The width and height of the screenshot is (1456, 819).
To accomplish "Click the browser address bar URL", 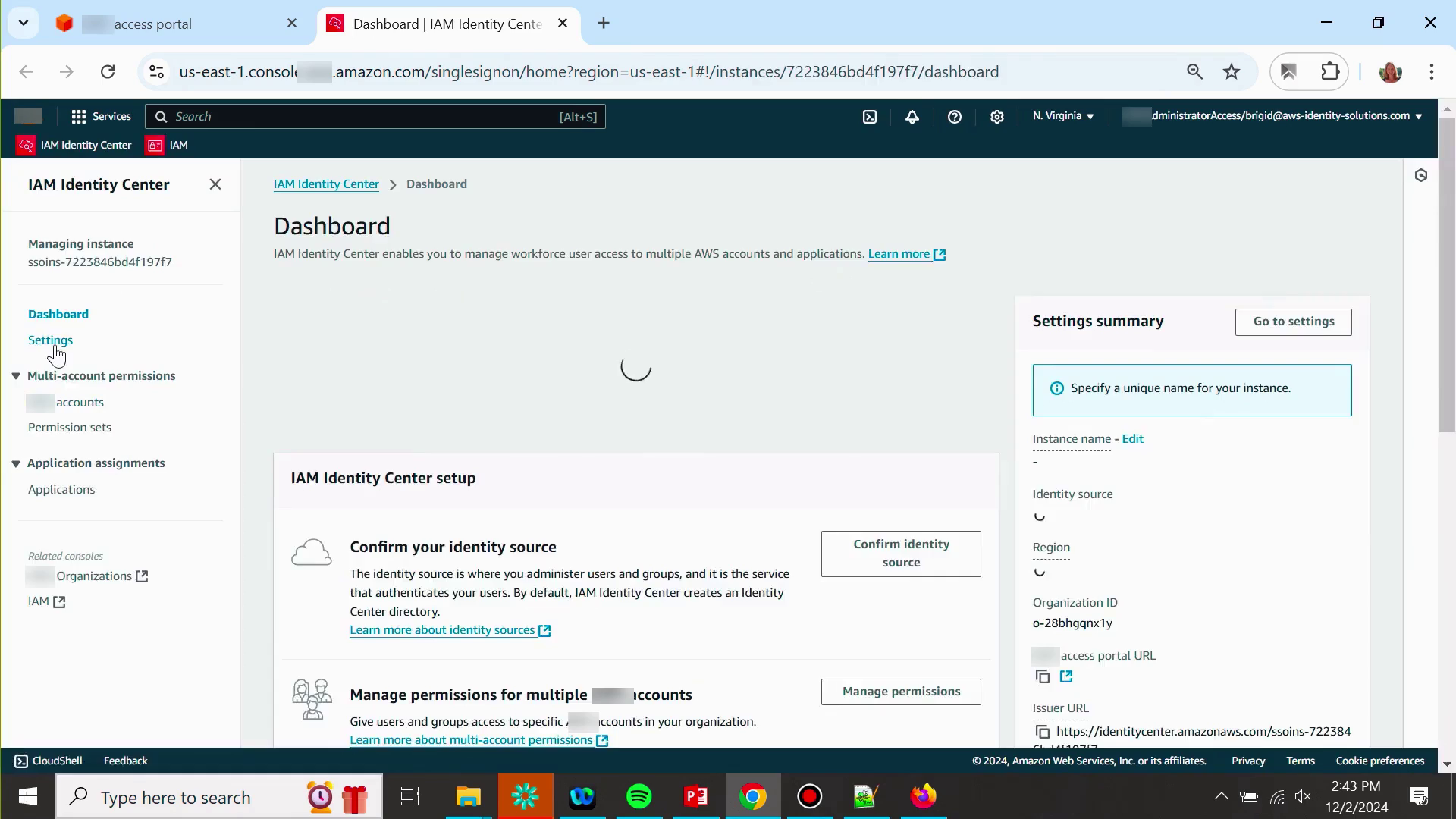I will click(x=588, y=72).
